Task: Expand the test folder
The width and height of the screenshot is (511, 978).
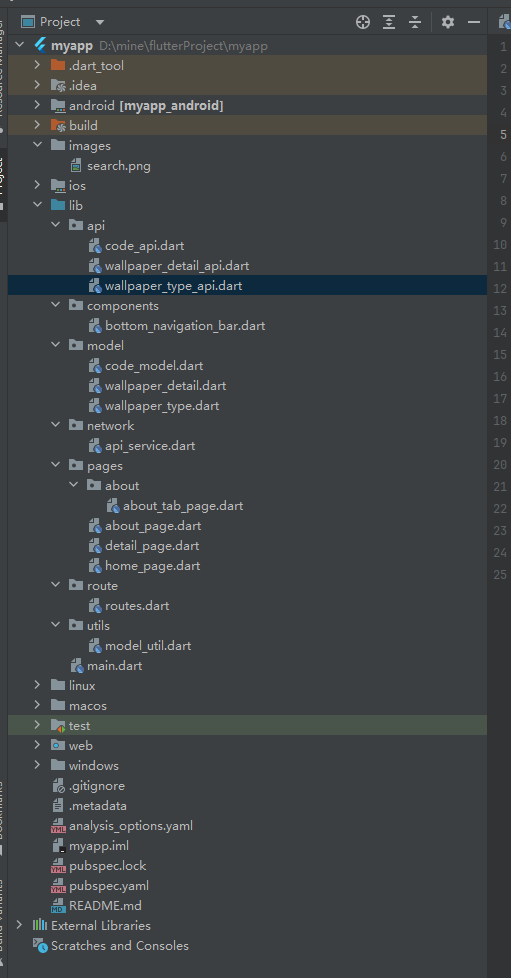Action: click(x=38, y=725)
